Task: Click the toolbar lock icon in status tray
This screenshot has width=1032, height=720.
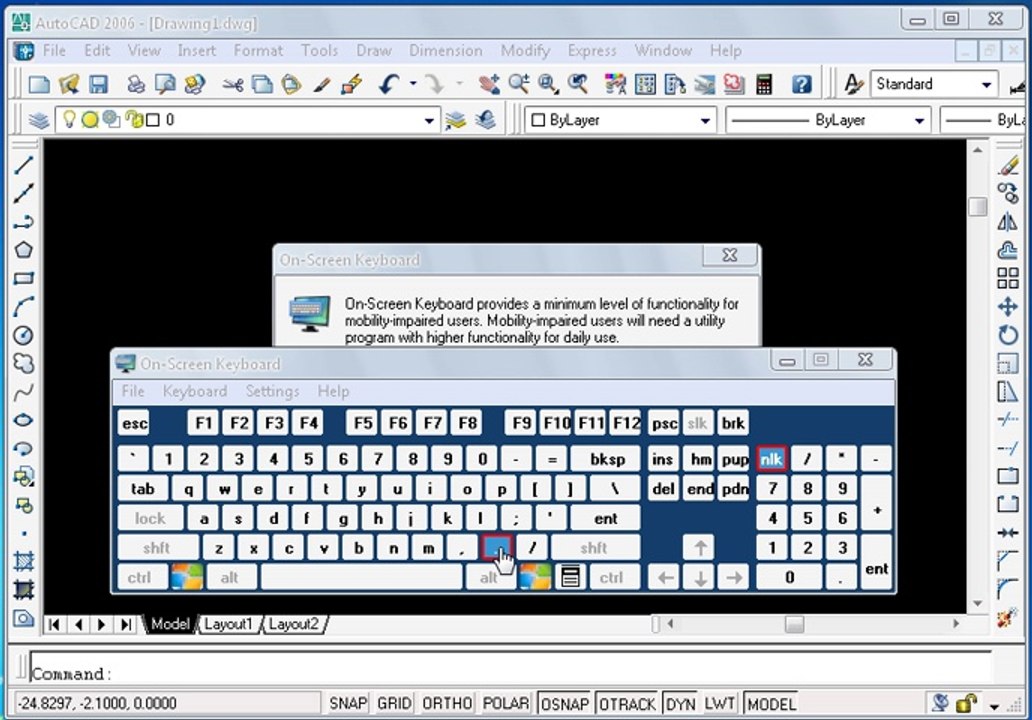Action: (966, 704)
